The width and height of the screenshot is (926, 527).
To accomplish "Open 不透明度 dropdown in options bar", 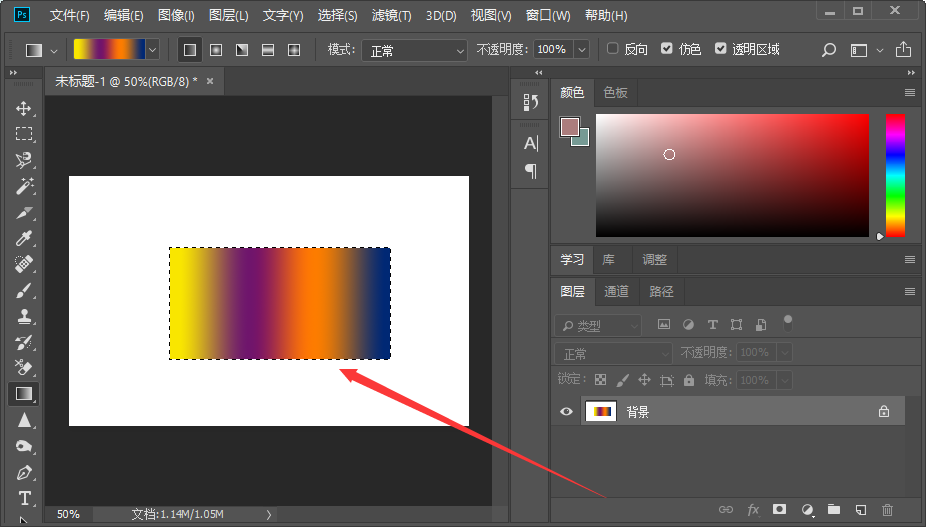I will pos(582,50).
